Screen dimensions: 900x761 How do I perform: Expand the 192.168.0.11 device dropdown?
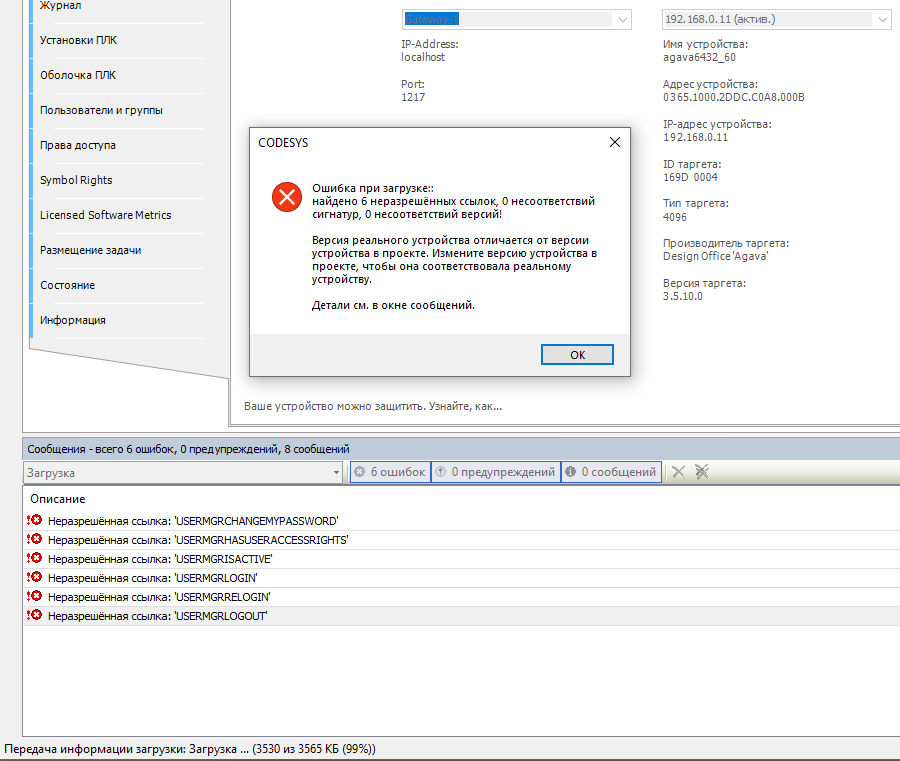(x=883, y=20)
